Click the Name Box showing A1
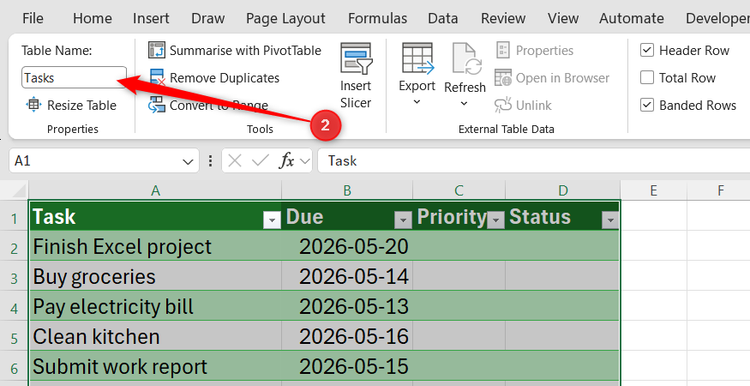Image resolution: width=750 pixels, height=386 pixels. pos(95,161)
